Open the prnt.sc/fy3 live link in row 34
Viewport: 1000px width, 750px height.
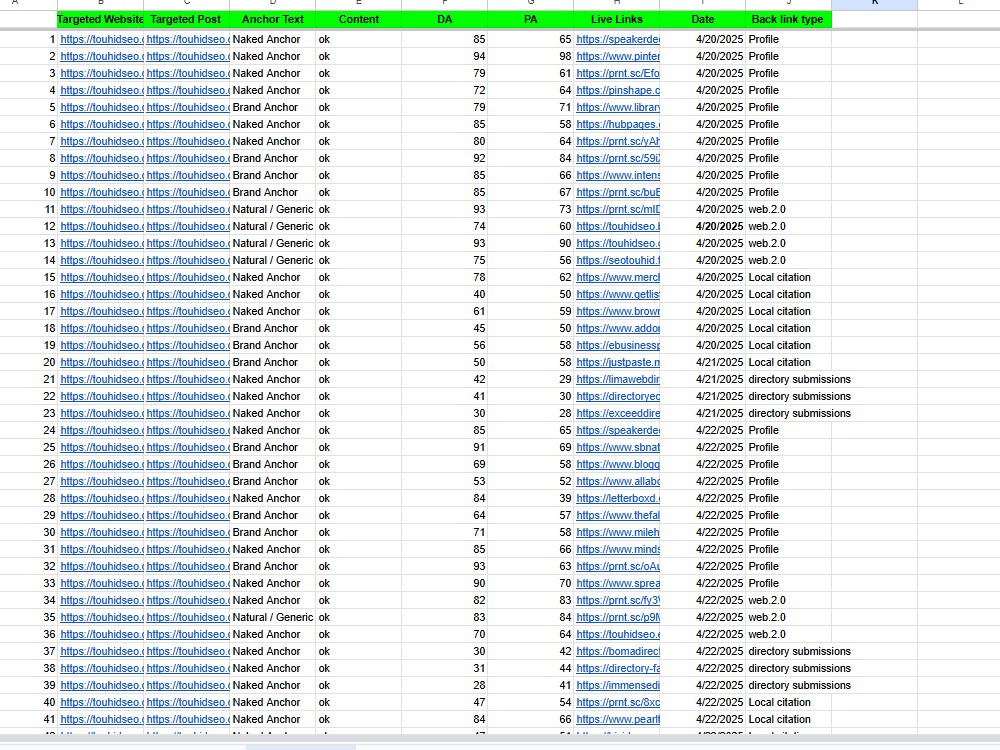point(618,600)
